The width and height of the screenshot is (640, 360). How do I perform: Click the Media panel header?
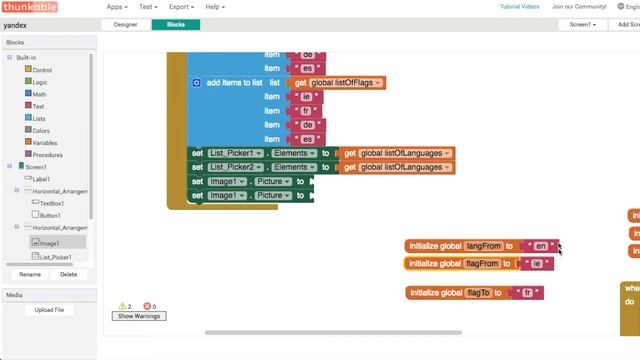tap(49, 295)
